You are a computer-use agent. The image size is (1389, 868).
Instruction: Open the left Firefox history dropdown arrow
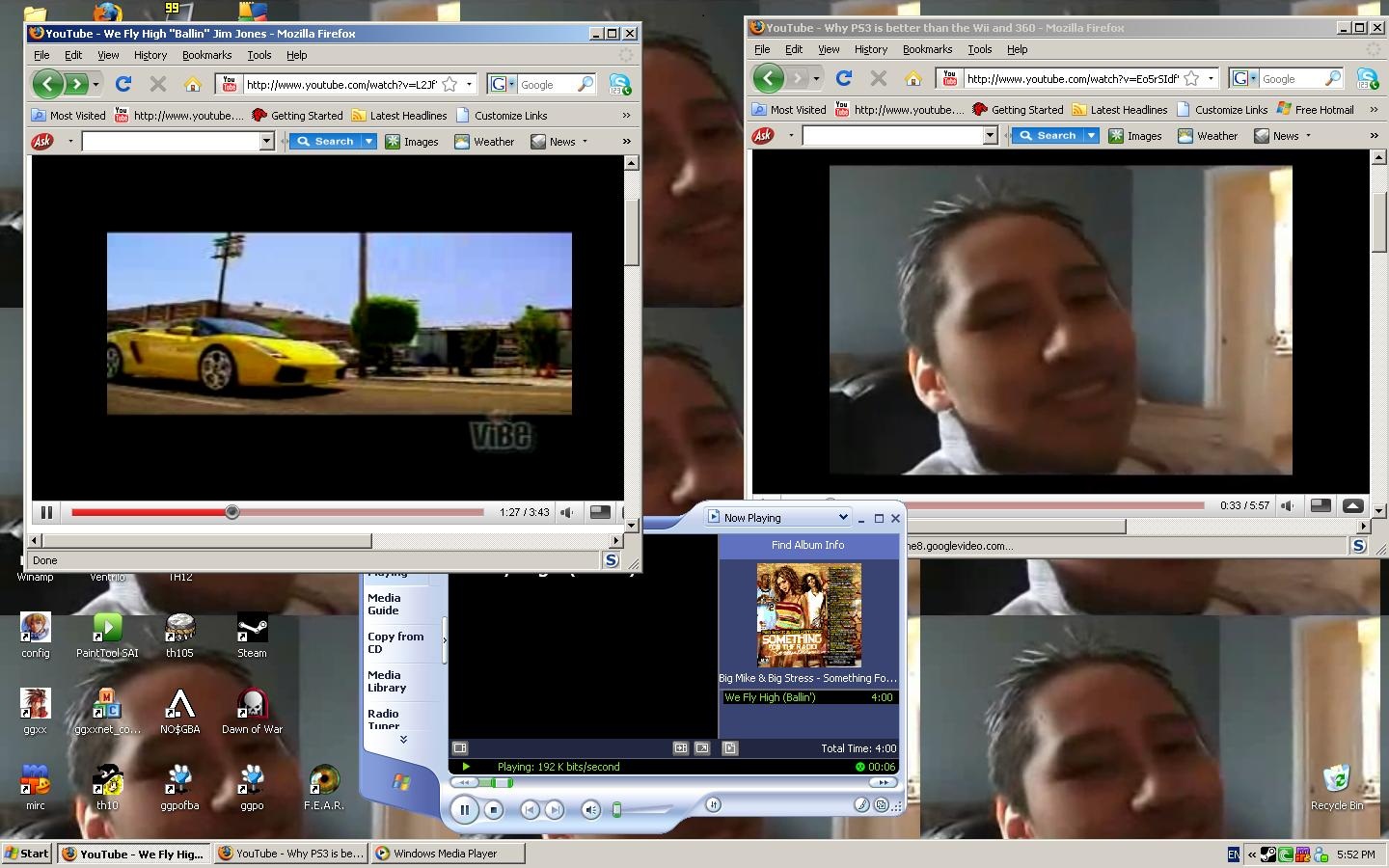95,84
